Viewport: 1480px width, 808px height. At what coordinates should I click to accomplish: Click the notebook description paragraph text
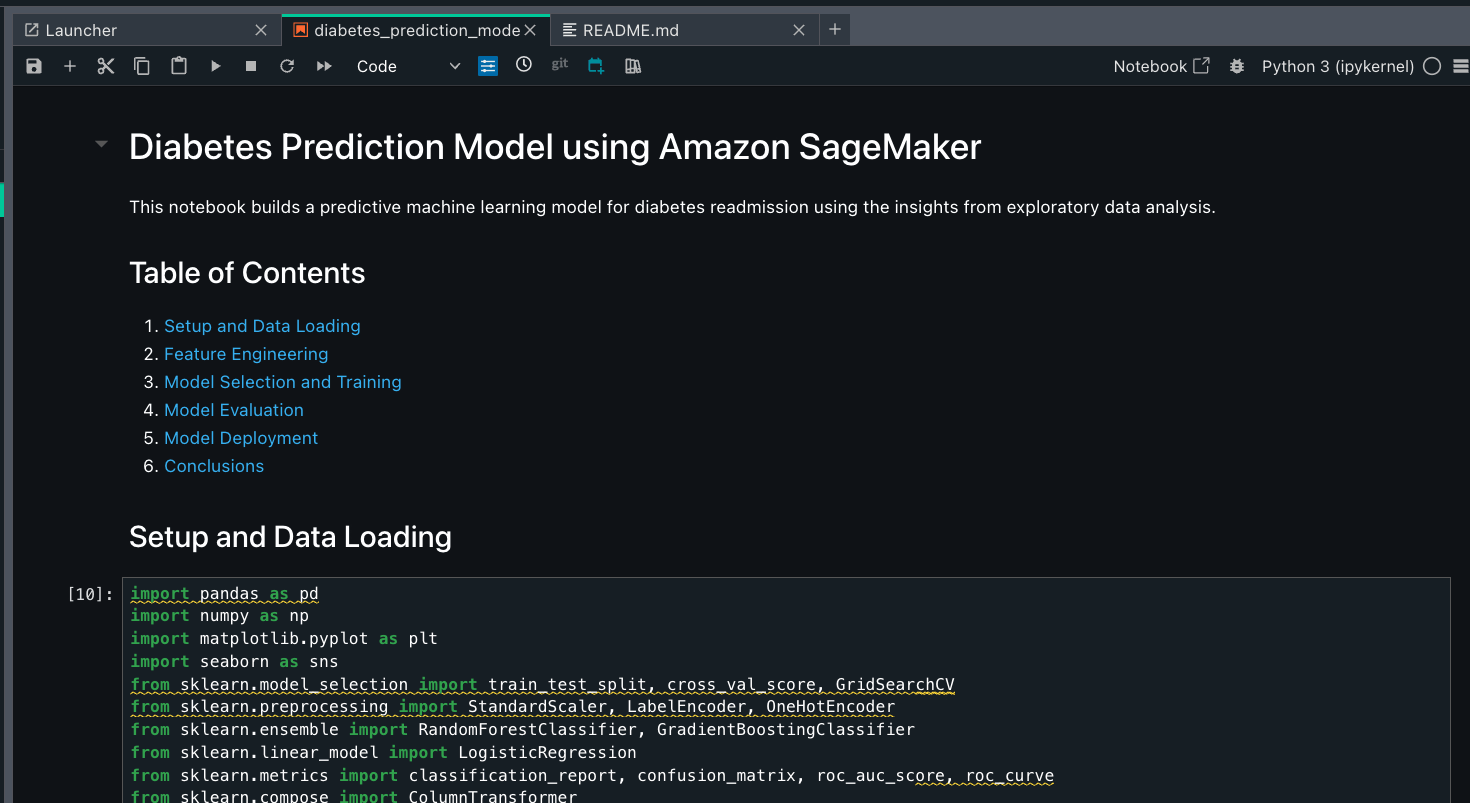point(672,208)
